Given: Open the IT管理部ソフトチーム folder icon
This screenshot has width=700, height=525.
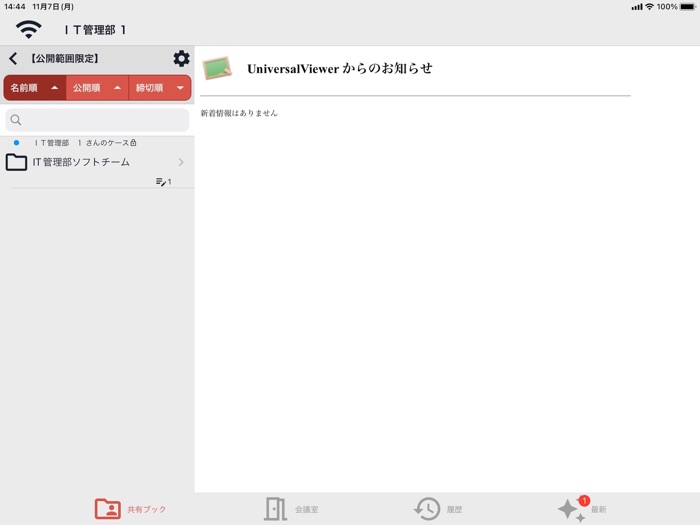Looking at the screenshot, I should coord(17,162).
